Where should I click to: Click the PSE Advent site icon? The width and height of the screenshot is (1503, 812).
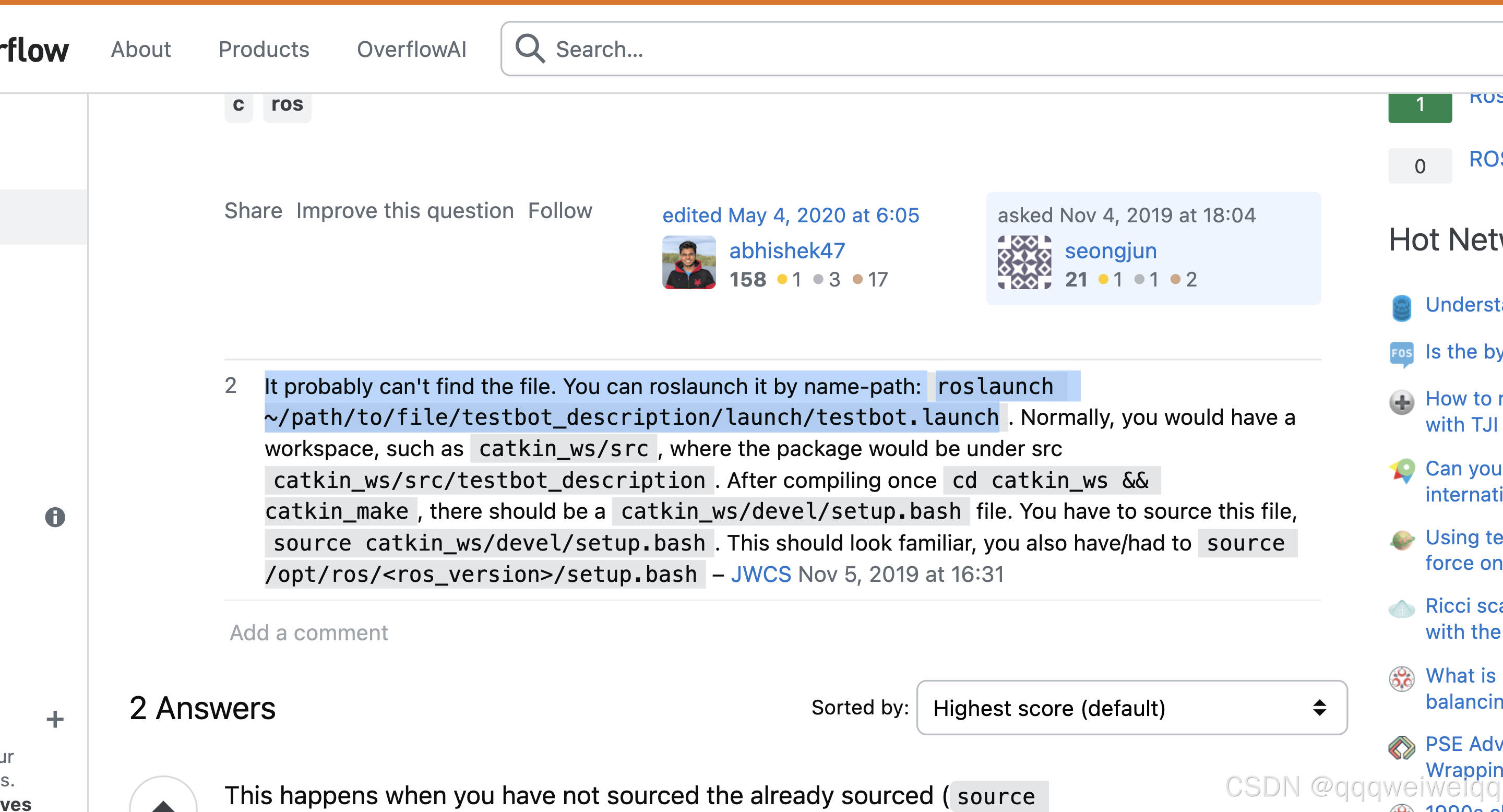(1401, 747)
